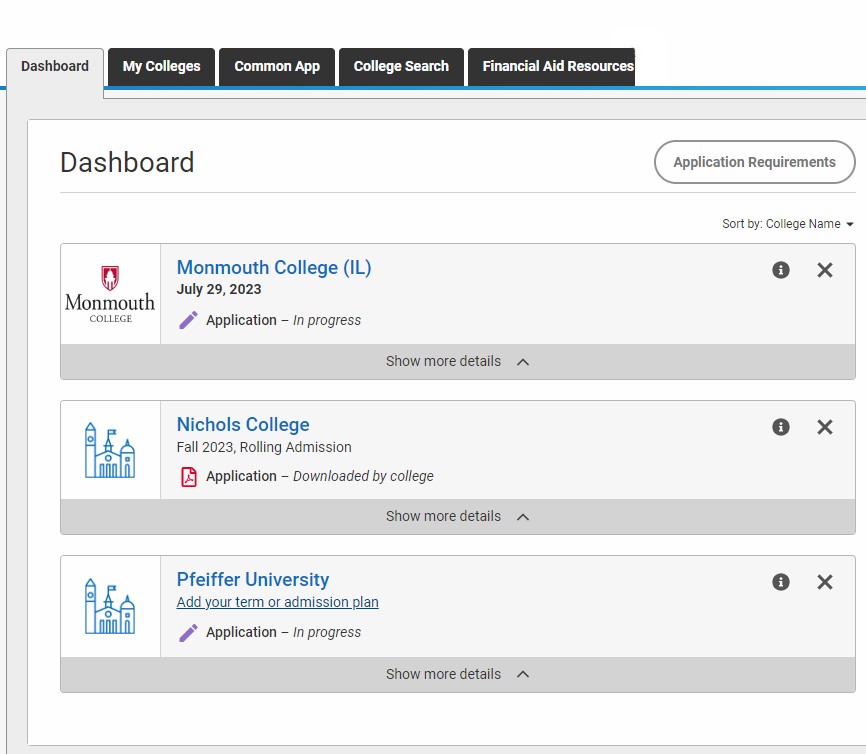Screen dimensions: 866x754
Task: Click the pencil icon for Monmouth application
Action: 188,320
